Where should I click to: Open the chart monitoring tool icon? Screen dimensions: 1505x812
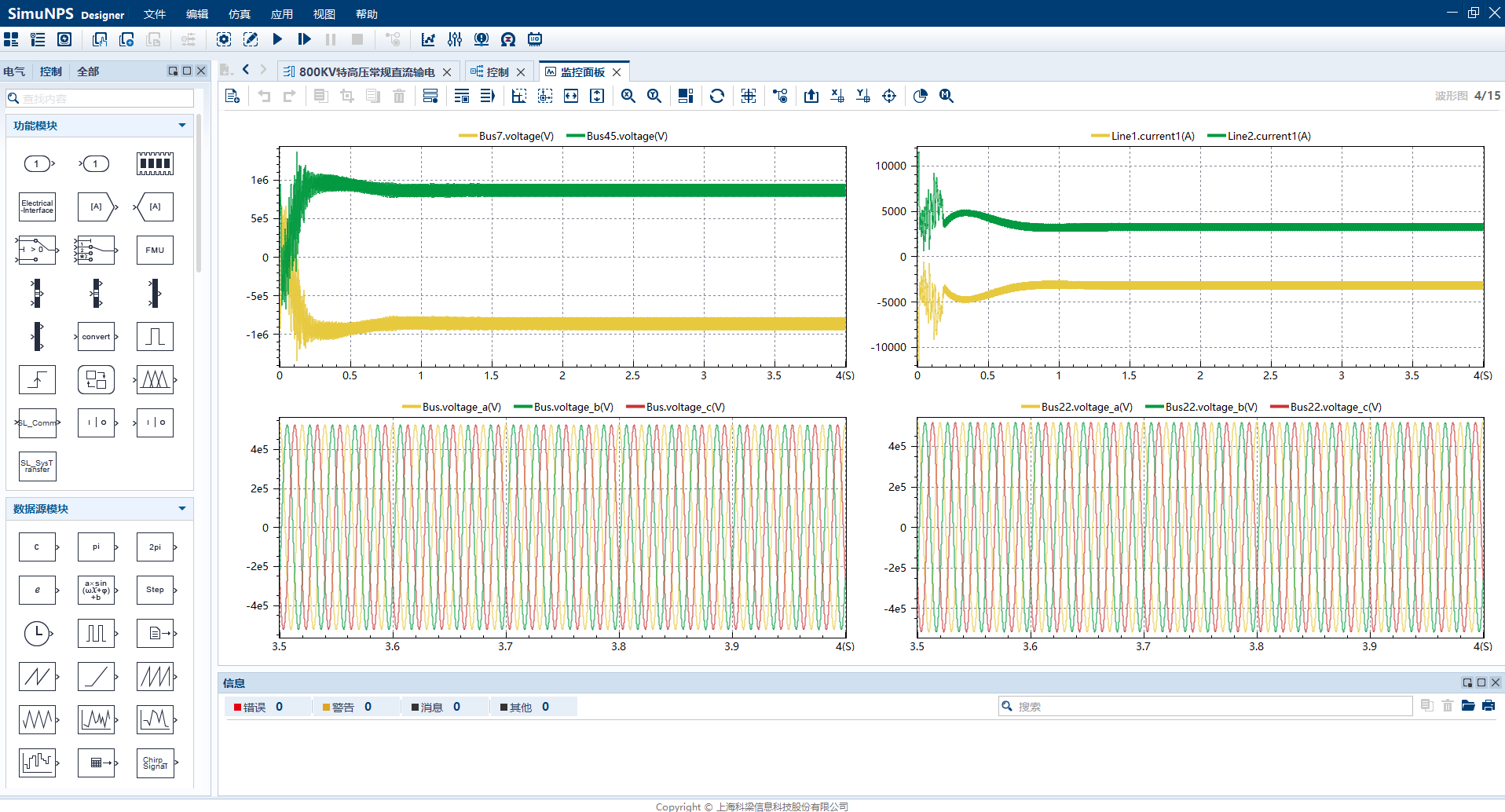[x=428, y=39]
